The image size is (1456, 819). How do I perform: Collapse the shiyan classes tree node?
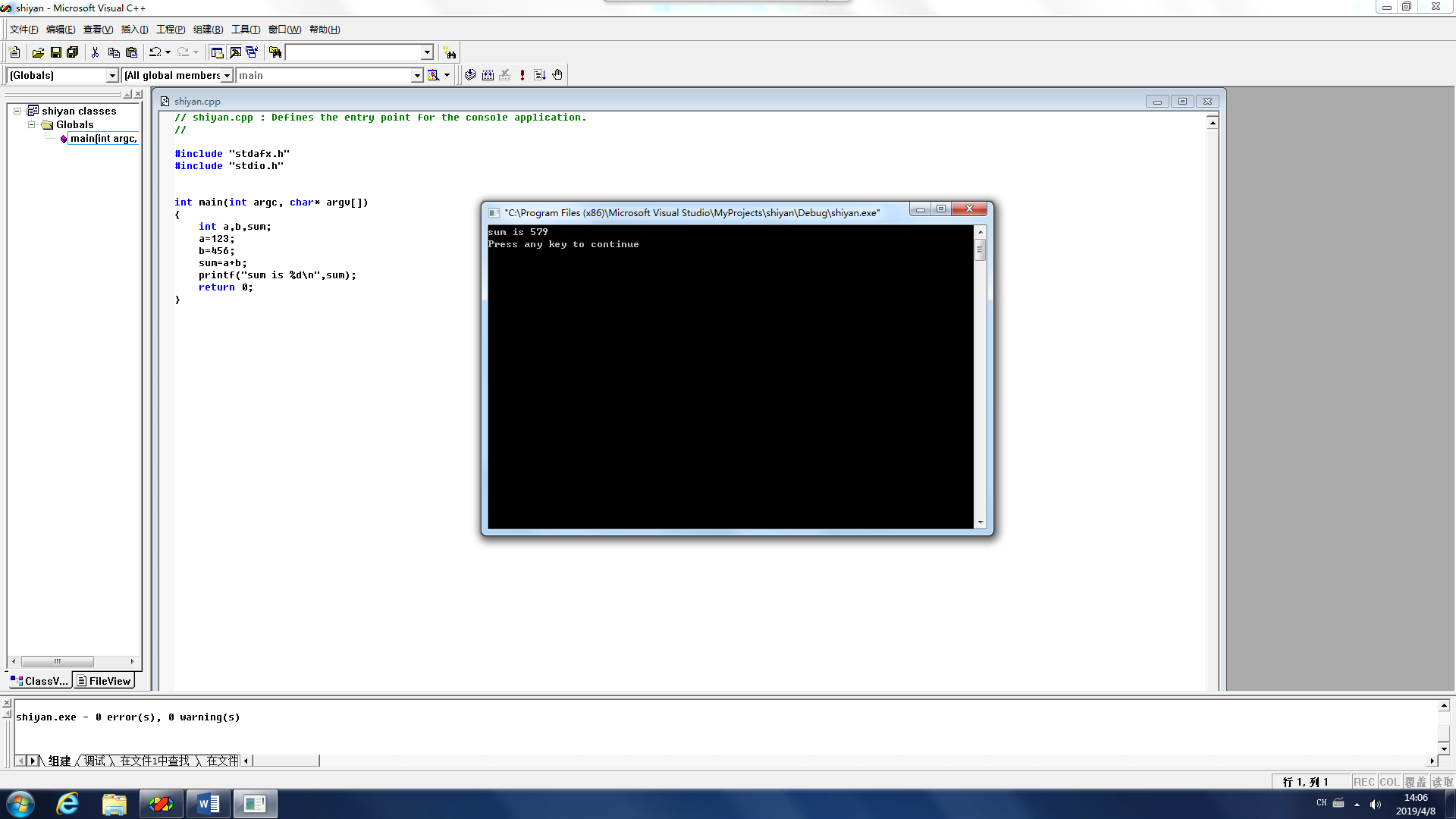[17, 111]
